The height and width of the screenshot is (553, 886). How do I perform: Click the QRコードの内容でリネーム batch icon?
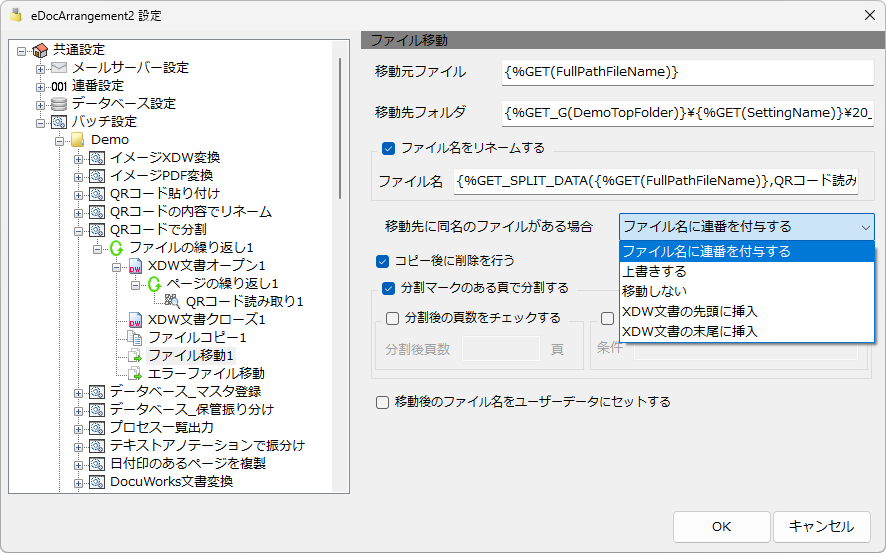(x=97, y=212)
